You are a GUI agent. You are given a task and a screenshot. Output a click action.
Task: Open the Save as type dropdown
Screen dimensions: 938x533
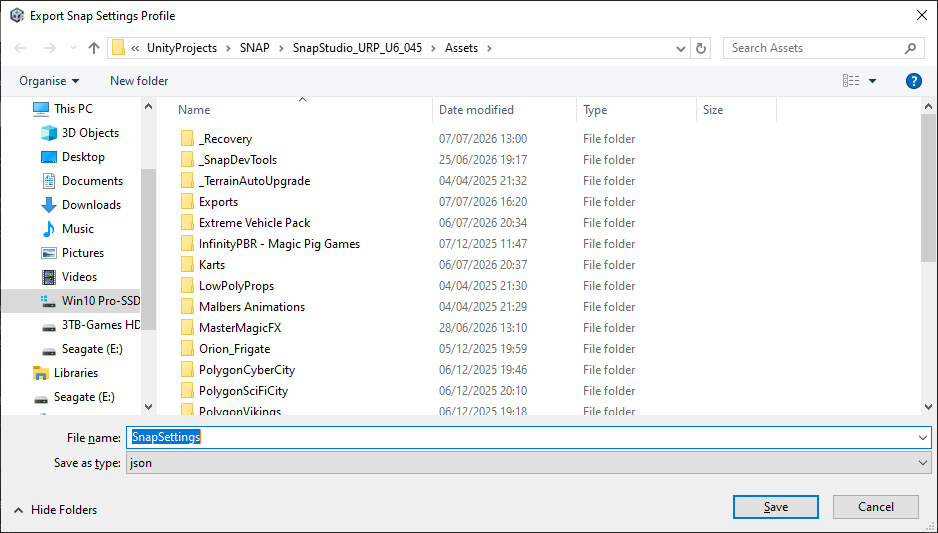529,463
